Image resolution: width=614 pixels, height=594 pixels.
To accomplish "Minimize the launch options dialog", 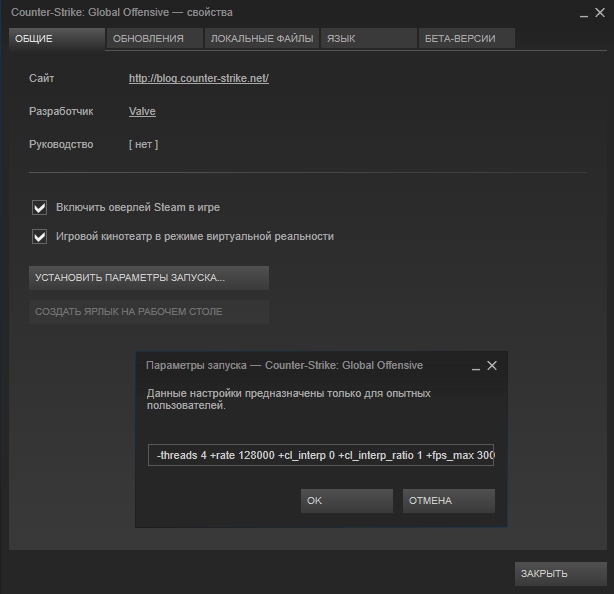I will (x=476, y=367).
